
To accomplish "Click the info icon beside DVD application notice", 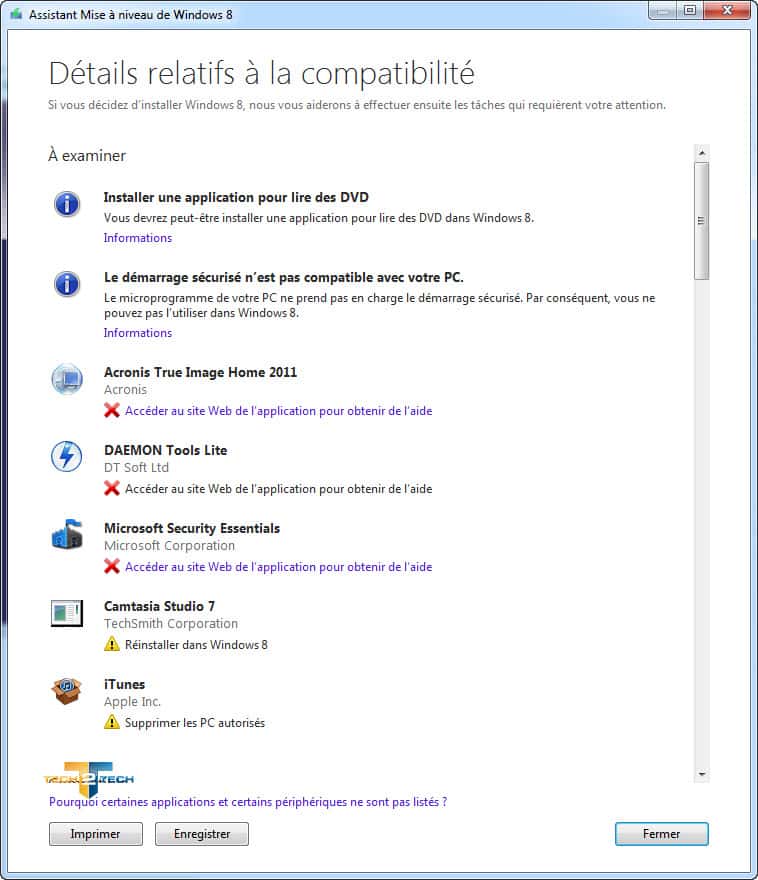I will coord(67,204).
